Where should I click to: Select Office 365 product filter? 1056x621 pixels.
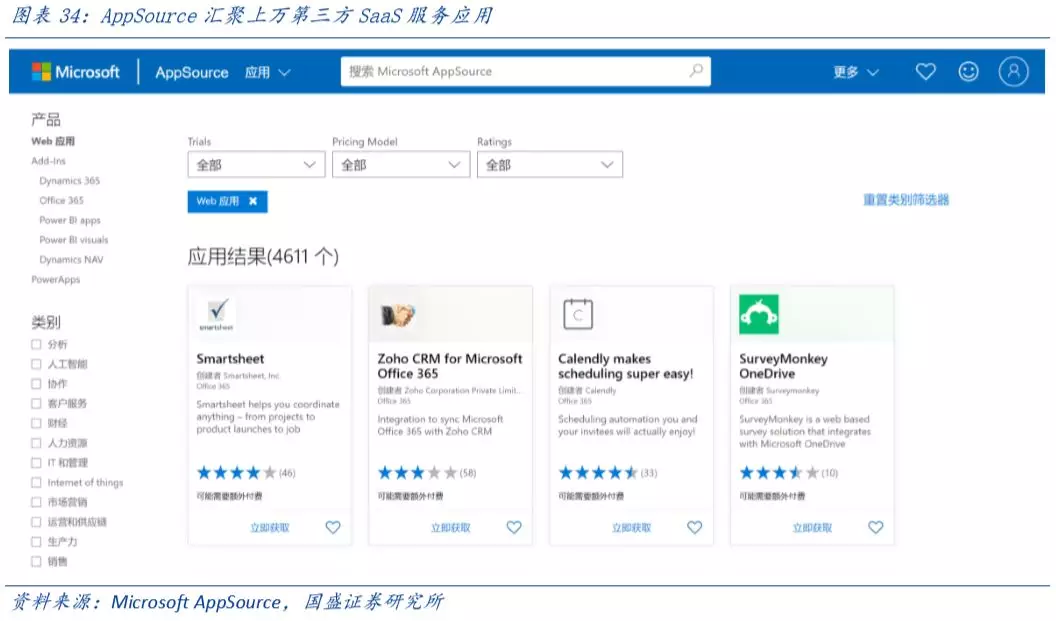(61, 200)
